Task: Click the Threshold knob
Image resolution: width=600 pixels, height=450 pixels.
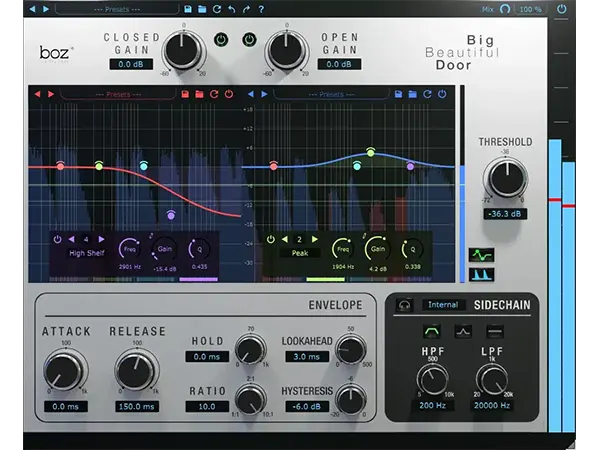Action: coord(506,178)
